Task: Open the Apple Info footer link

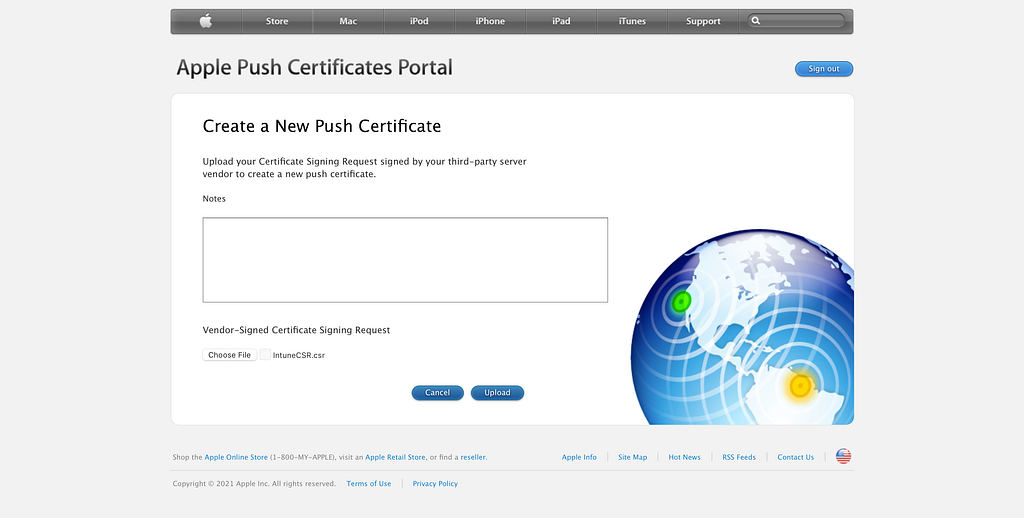Action: click(x=579, y=457)
